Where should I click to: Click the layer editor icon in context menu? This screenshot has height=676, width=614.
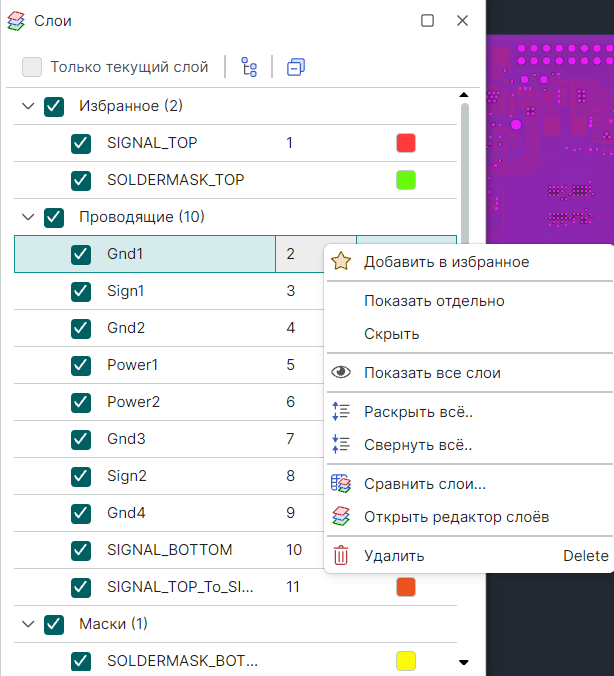coord(341,516)
